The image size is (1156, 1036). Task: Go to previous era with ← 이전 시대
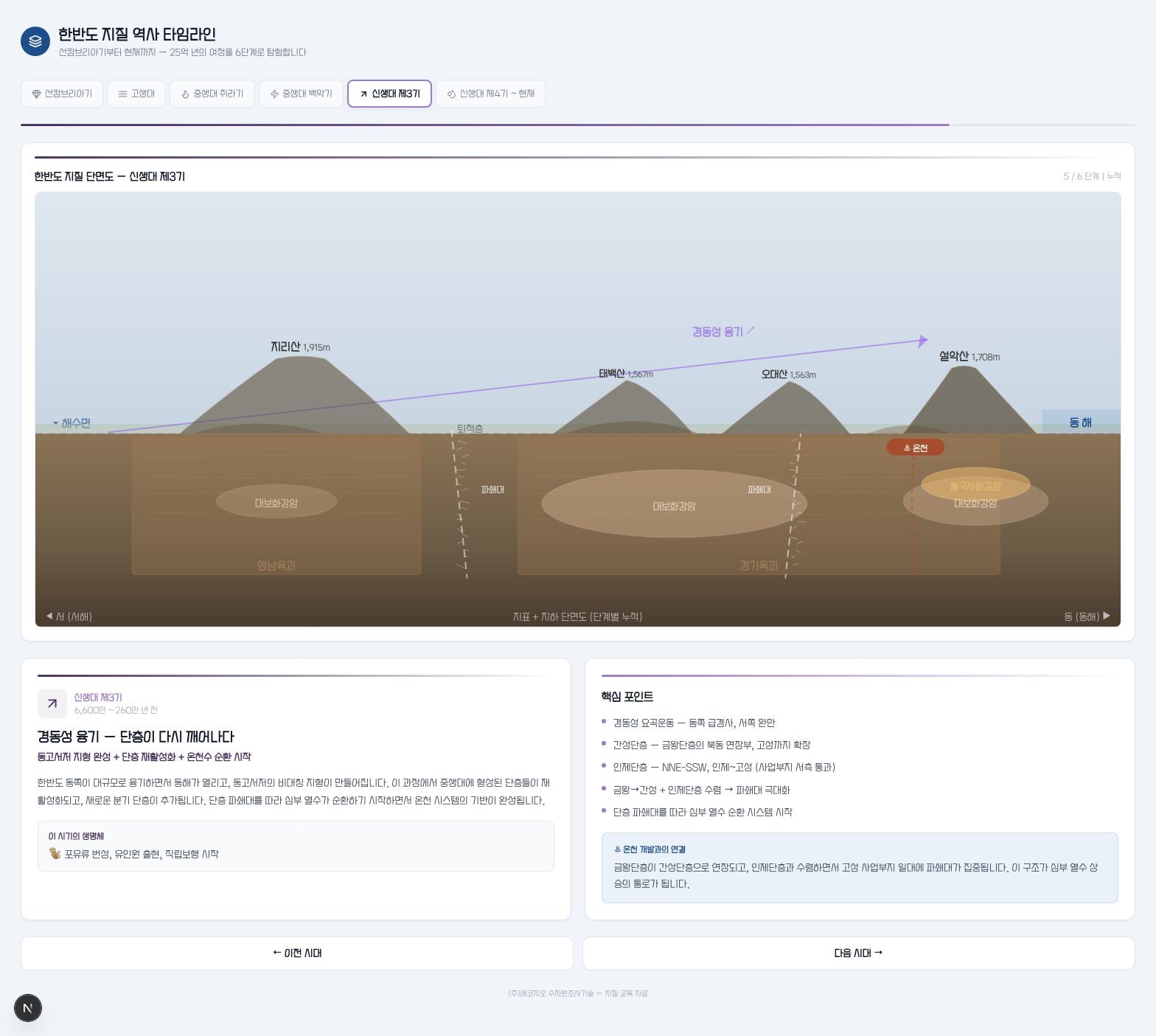pyautogui.click(x=297, y=953)
